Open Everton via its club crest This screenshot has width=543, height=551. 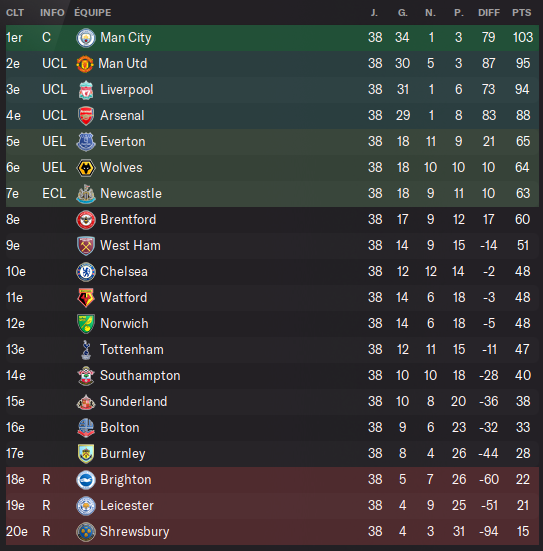86,142
